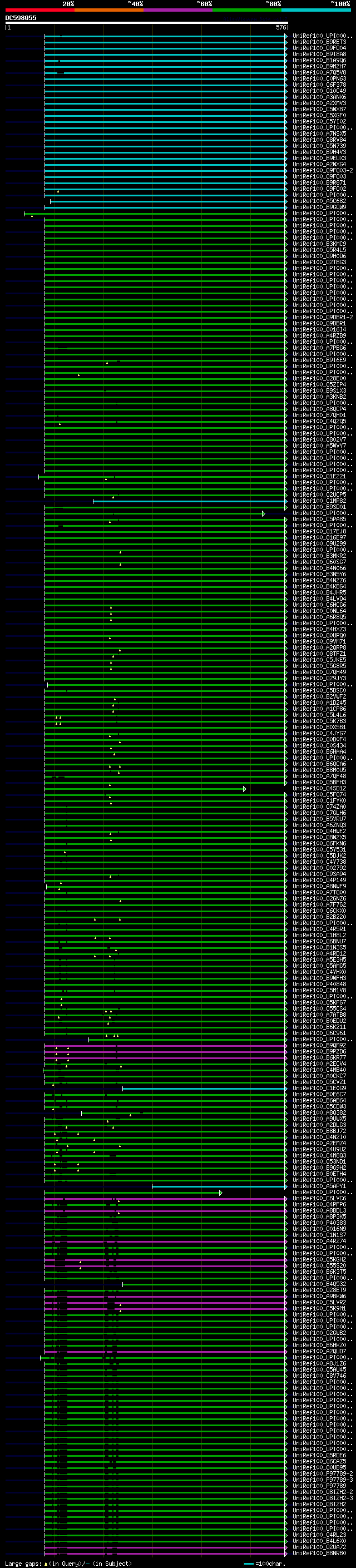Select hit UniRef100_C5XGF0
This screenshot has width=356, height=1568.
(x=319, y=115)
